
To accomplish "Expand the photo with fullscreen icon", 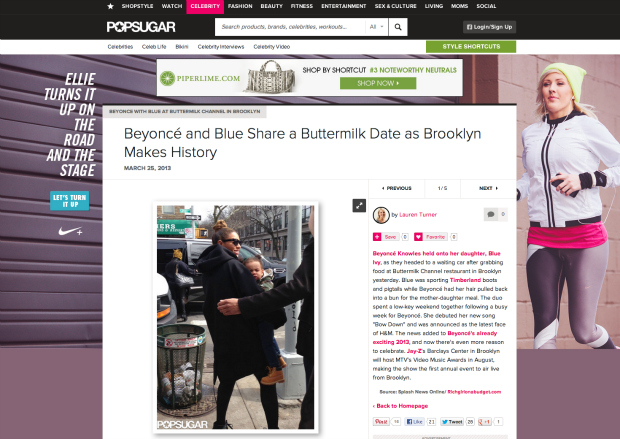I will click(x=359, y=206).
